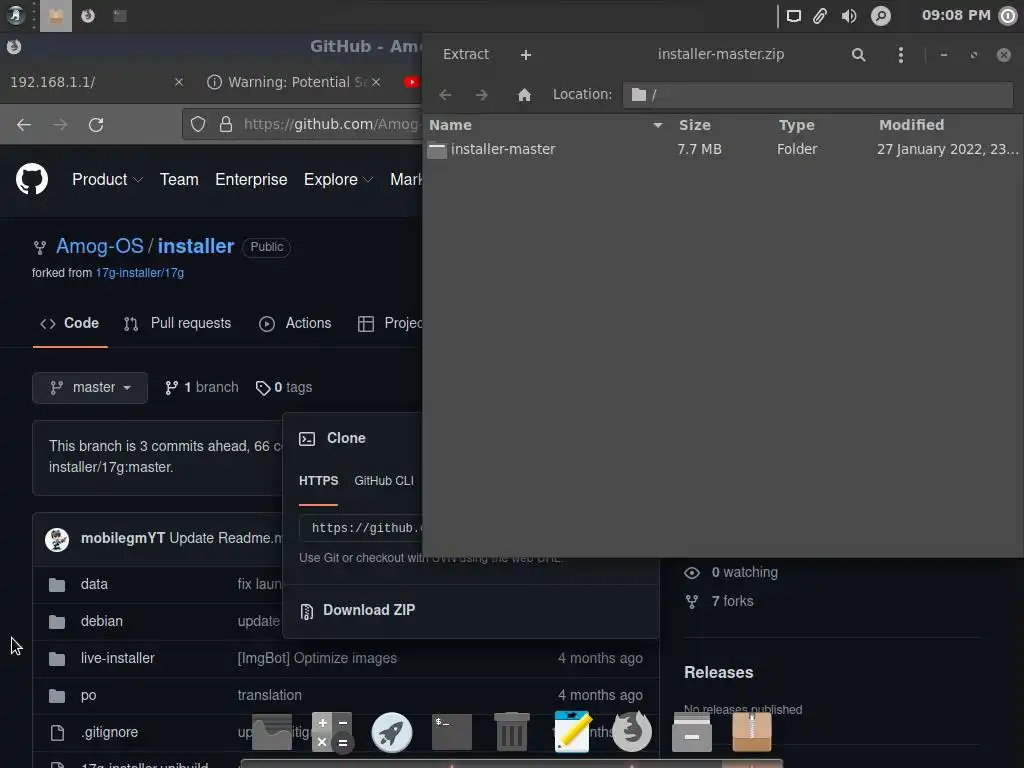Select the Code tab
This screenshot has width=1024, height=768.
(x=70, y=323)
